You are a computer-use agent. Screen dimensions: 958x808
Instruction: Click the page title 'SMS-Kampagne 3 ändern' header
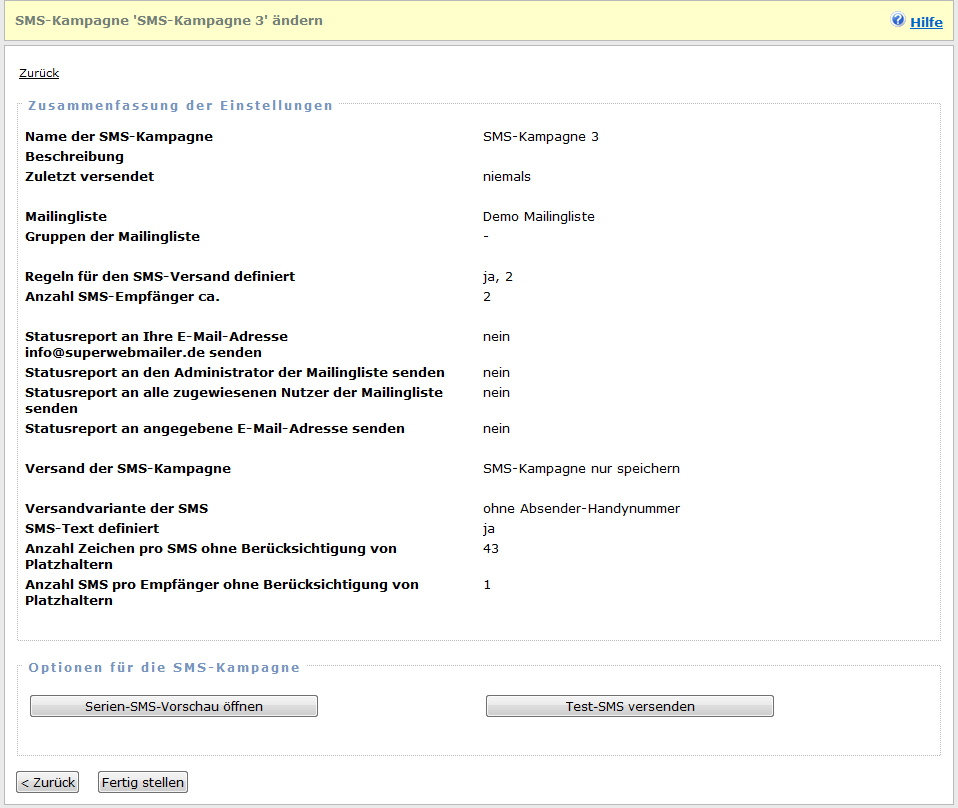(169, 20)
